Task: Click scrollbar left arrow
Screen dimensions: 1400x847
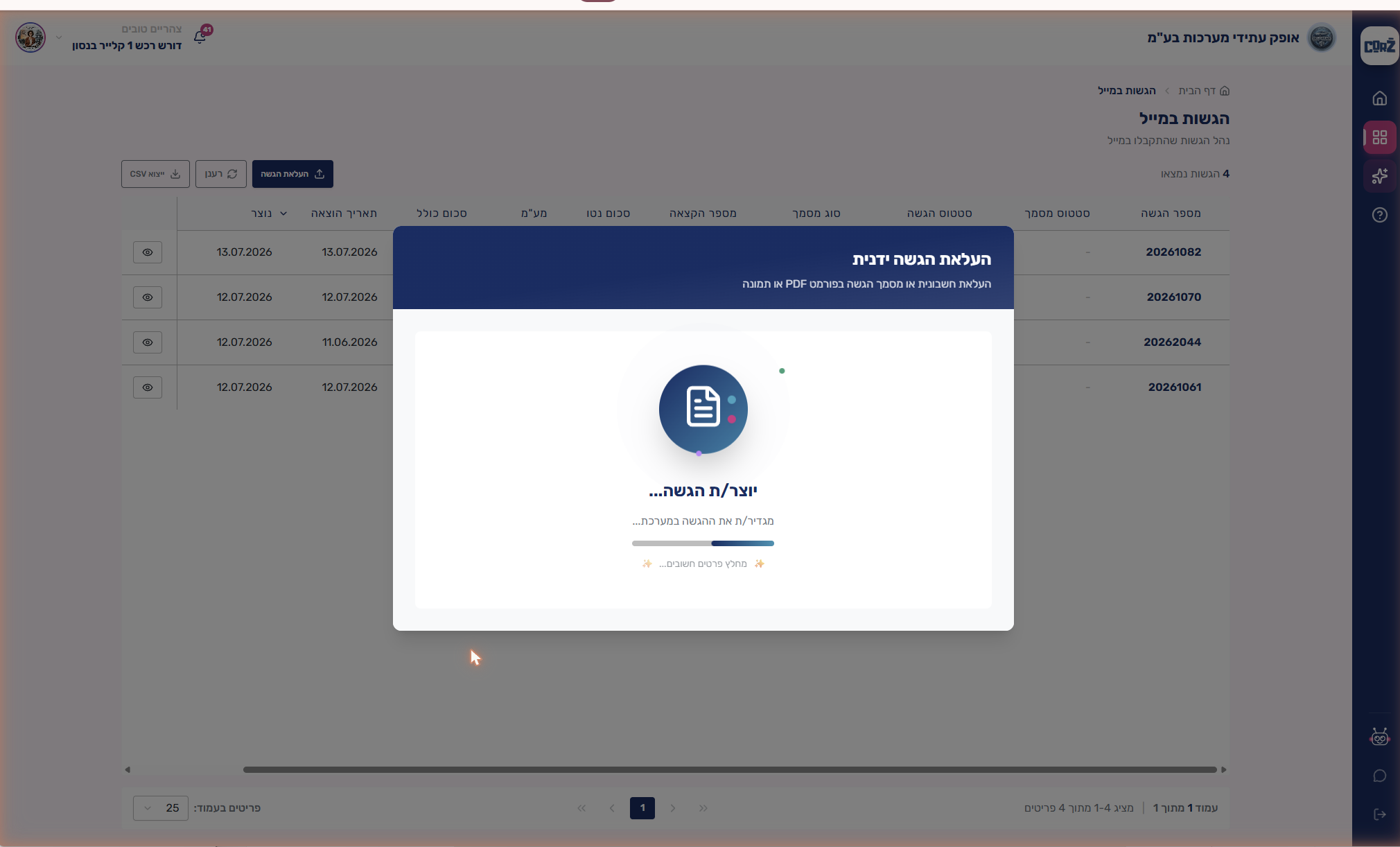Action: click(128, 769)
